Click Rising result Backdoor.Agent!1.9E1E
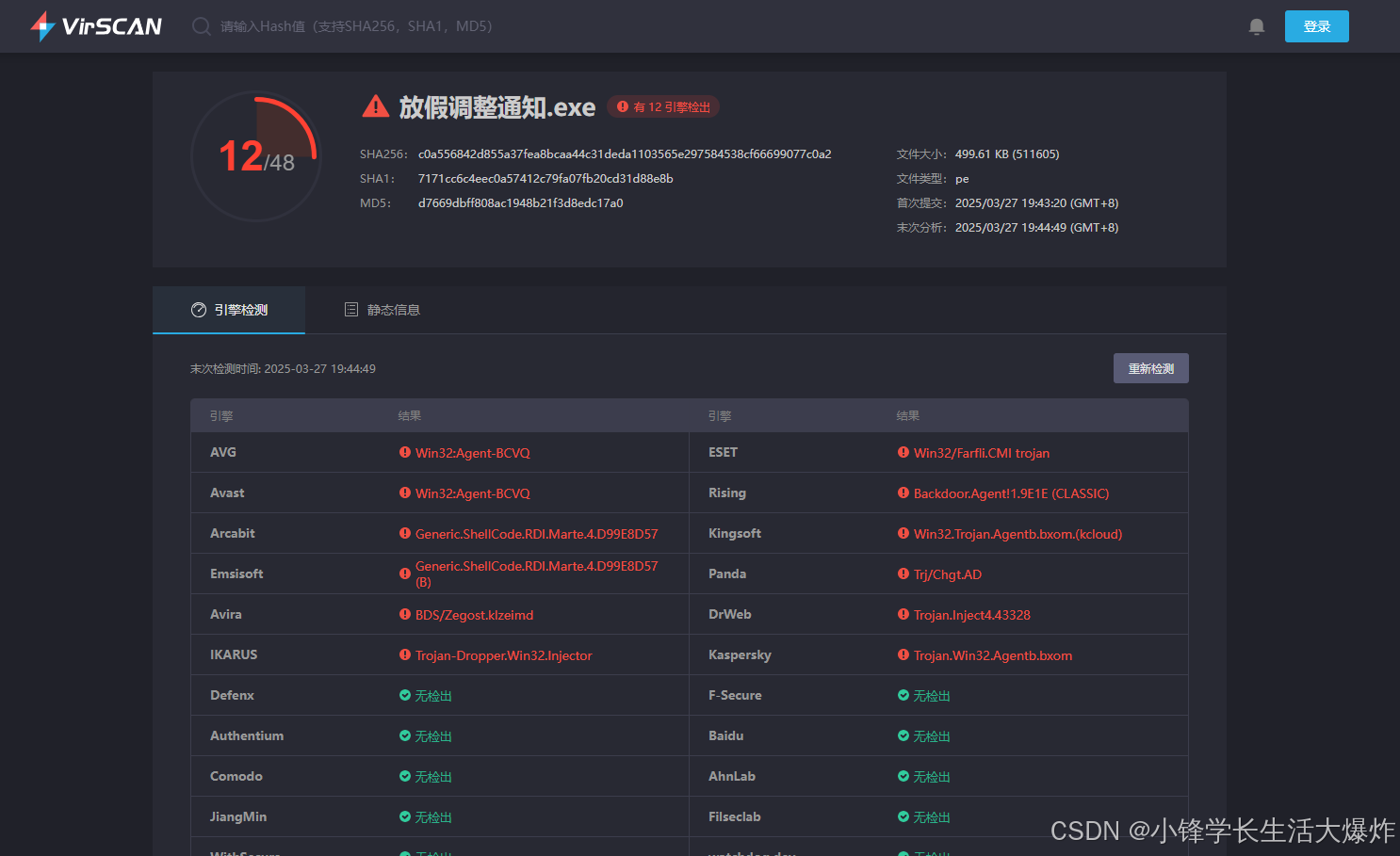Viewport: 1400px width, 856px height. pyautogui.click(x=1012, y=493)
